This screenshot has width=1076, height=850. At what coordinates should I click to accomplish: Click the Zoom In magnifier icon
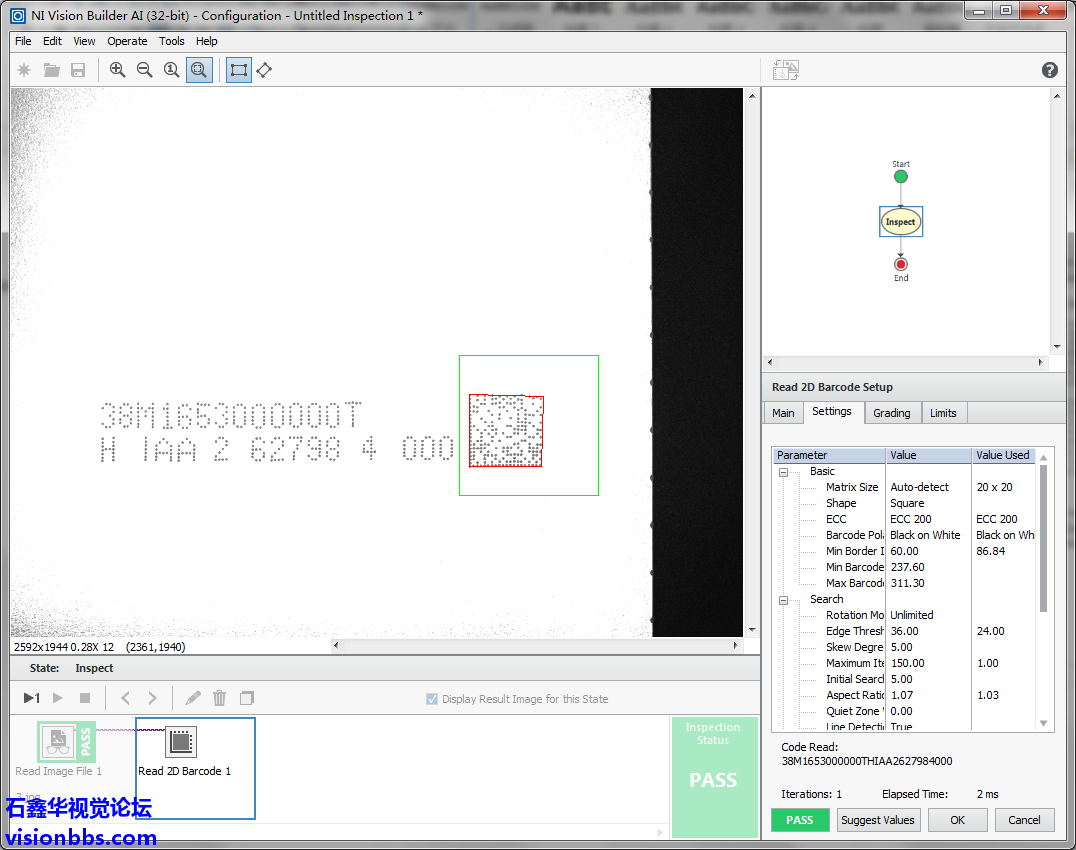(x=118, y=70)
